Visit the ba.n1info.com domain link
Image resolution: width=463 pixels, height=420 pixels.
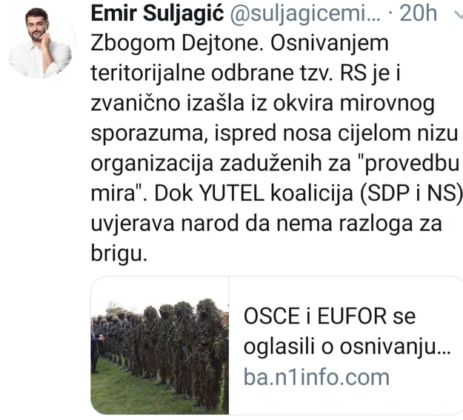tap(316, 377)
